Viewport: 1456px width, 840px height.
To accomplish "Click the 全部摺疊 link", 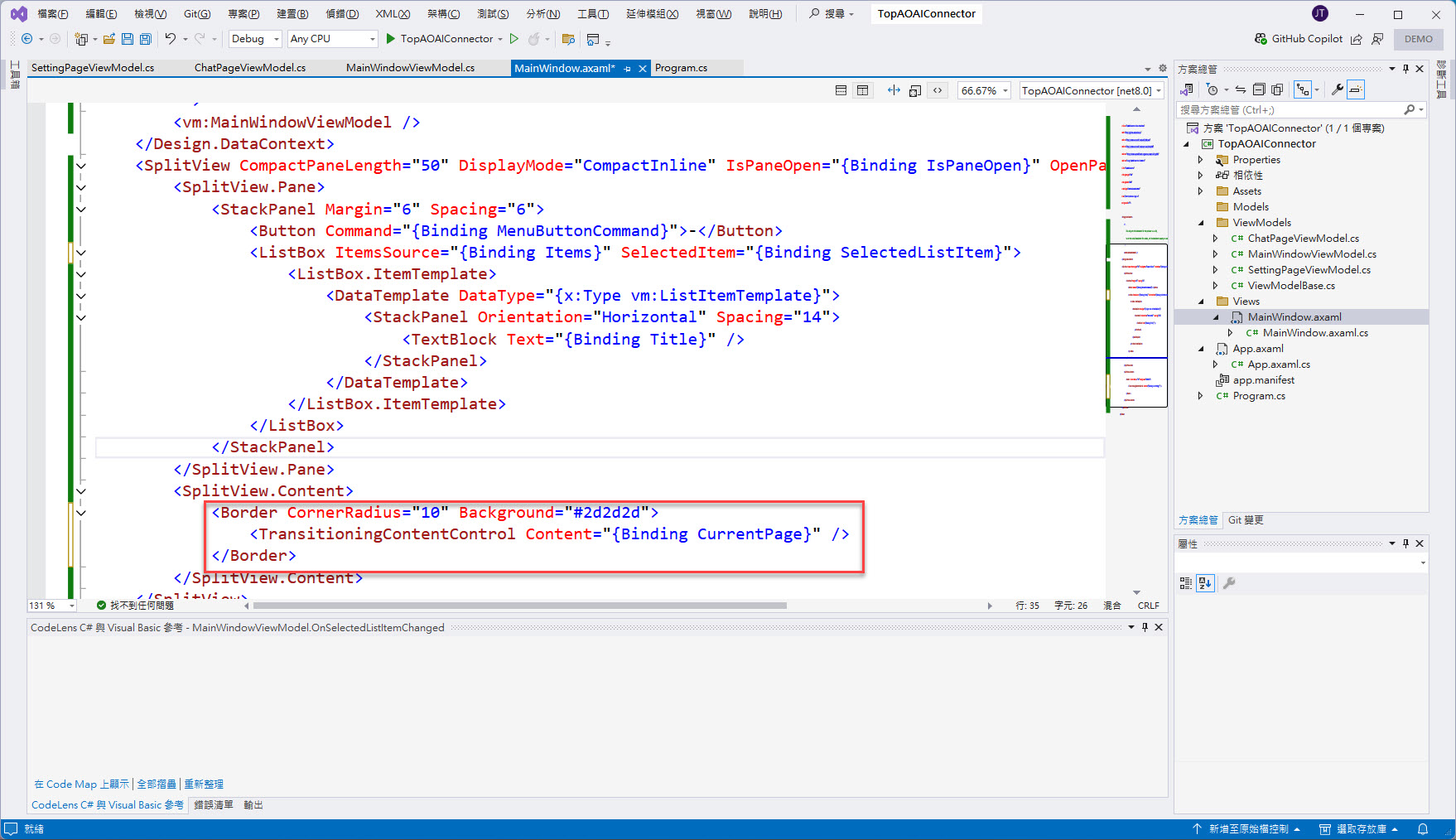I will (157, 784).
